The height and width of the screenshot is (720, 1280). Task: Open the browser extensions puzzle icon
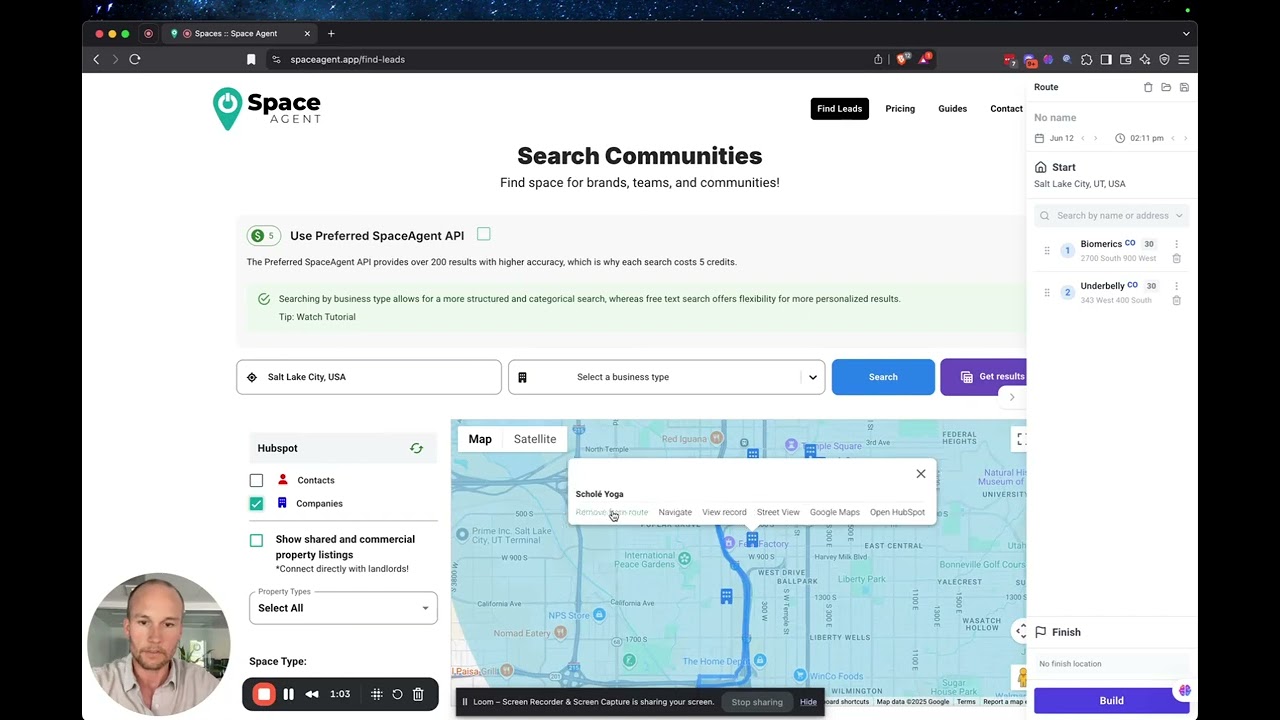pos(1087,59)
